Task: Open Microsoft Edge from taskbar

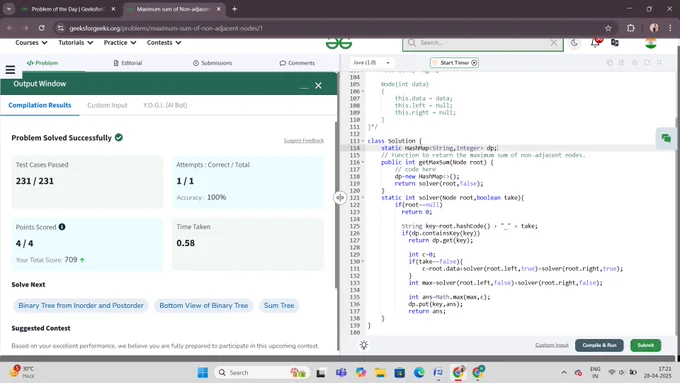Action: (419, 373)
